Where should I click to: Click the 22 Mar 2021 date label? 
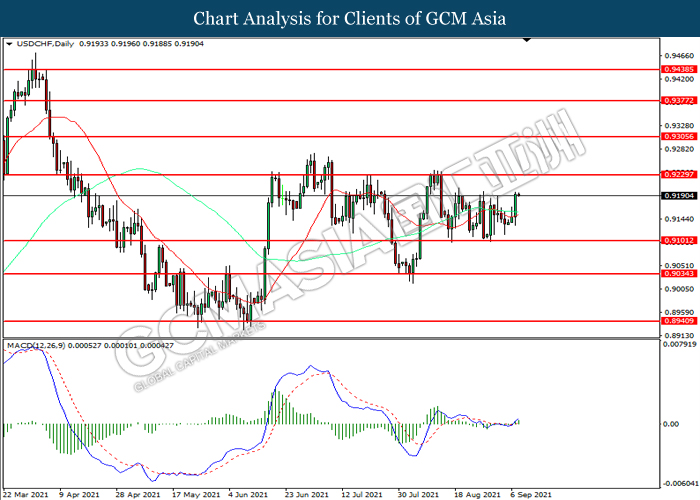point(25,495)
